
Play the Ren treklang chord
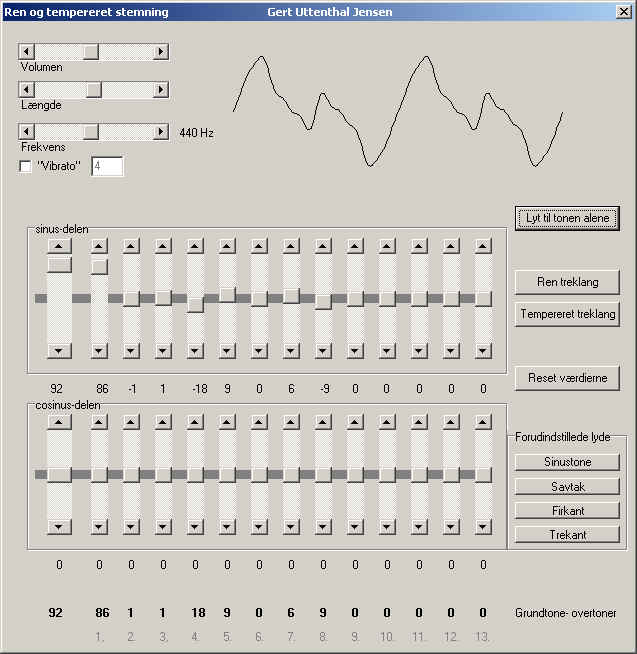pos(567,282)
